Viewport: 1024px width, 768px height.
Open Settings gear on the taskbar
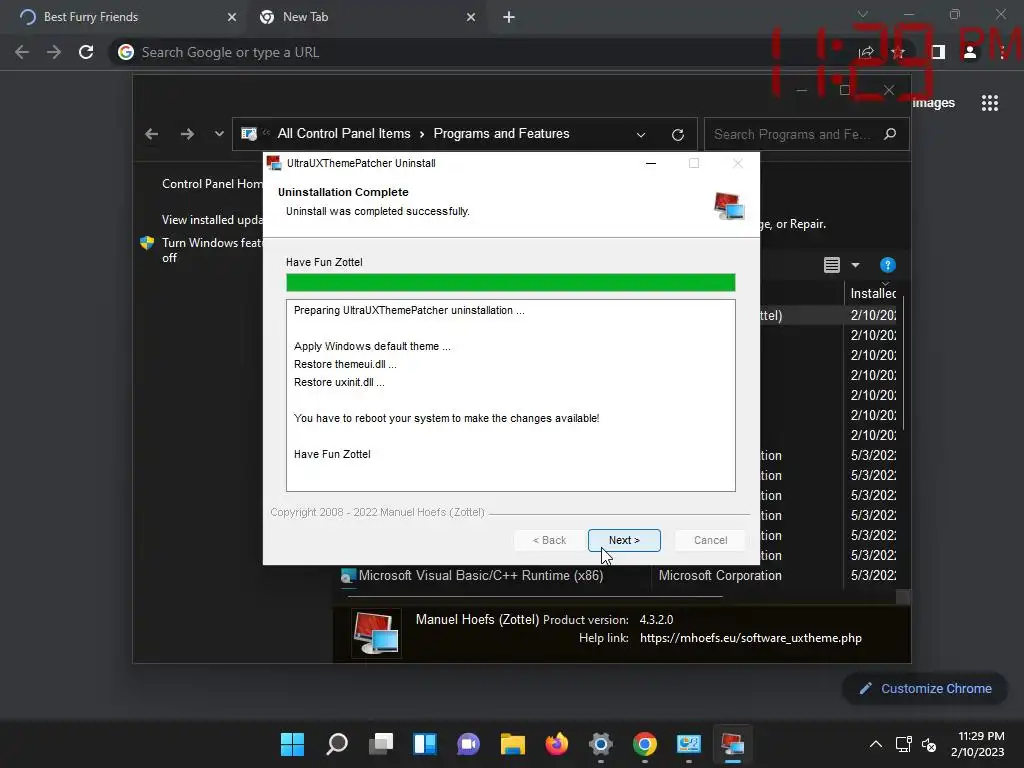(x=601, y=744)
